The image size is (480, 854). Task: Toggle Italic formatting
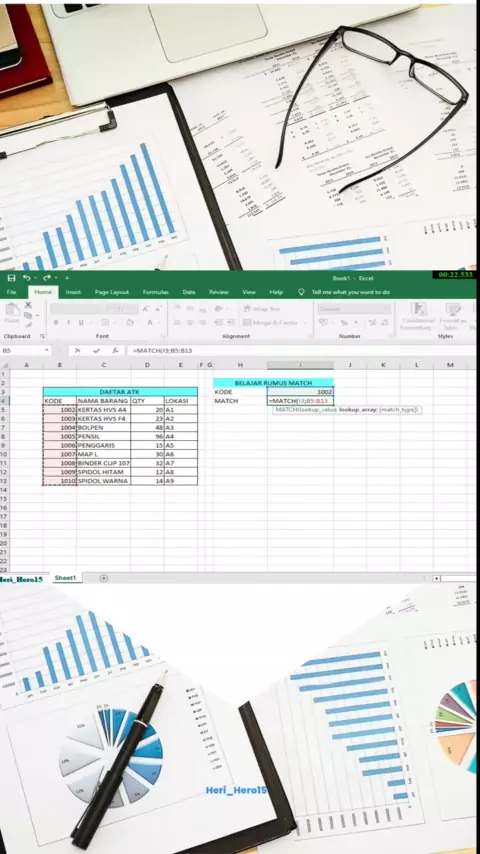[x=69, y=322]
